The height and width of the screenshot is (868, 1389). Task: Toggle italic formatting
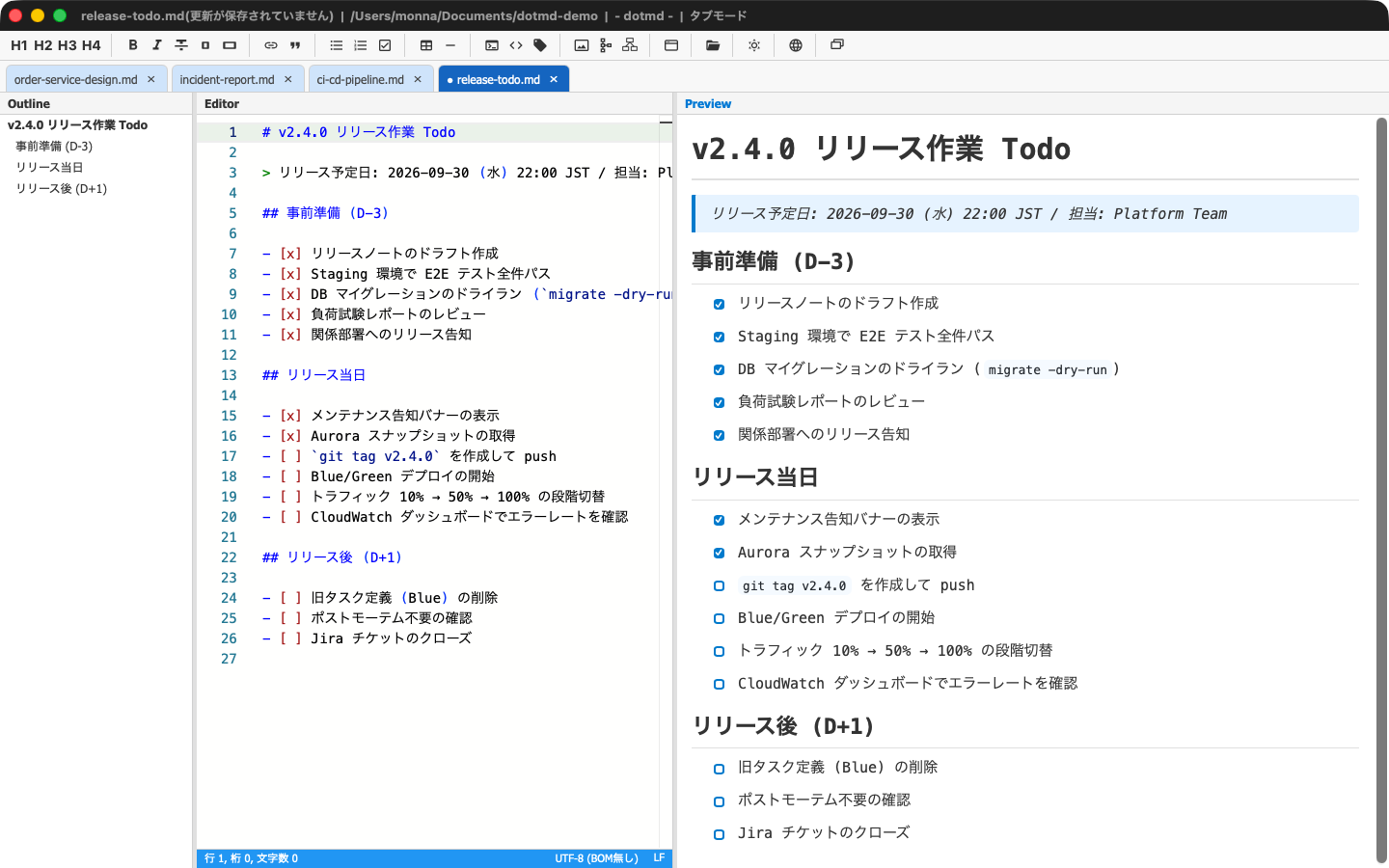tap(157, 45)
